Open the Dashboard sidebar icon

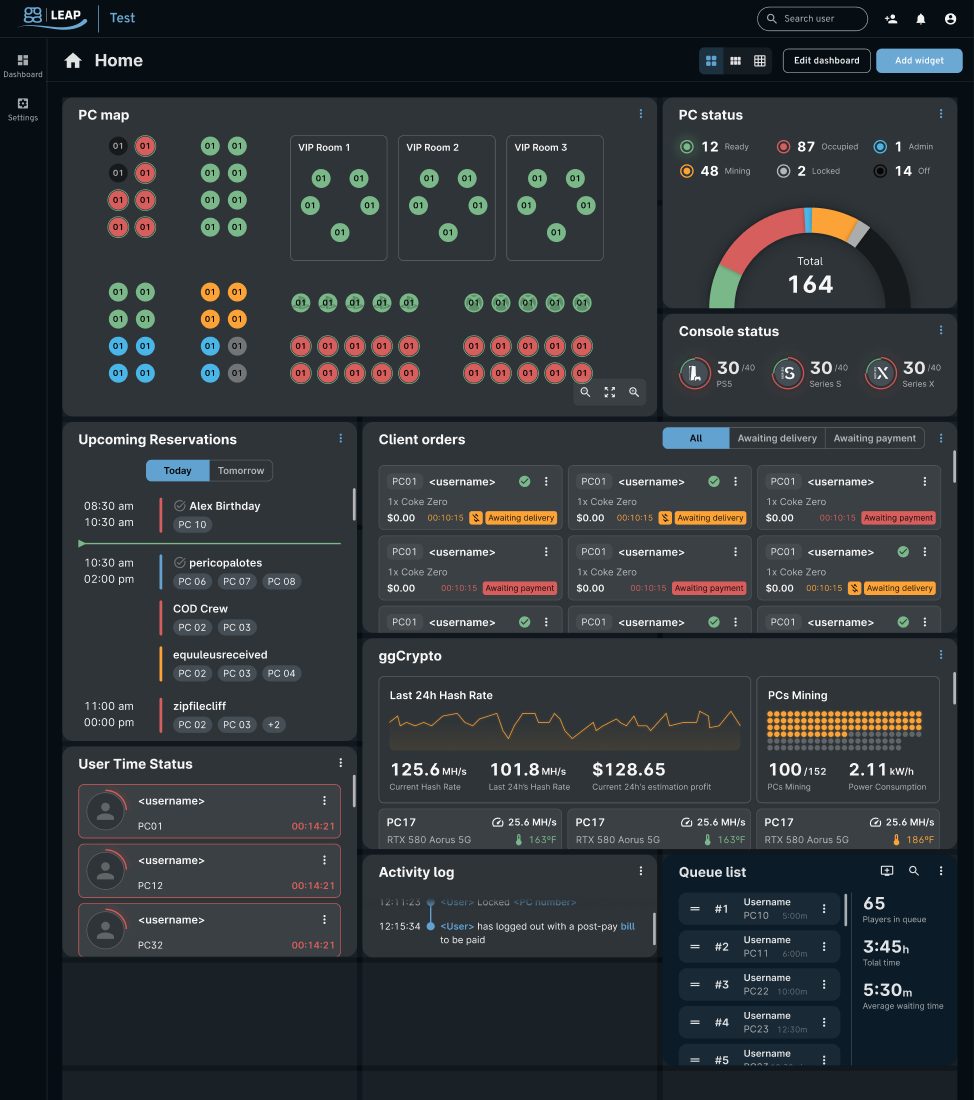coord(22,65)
